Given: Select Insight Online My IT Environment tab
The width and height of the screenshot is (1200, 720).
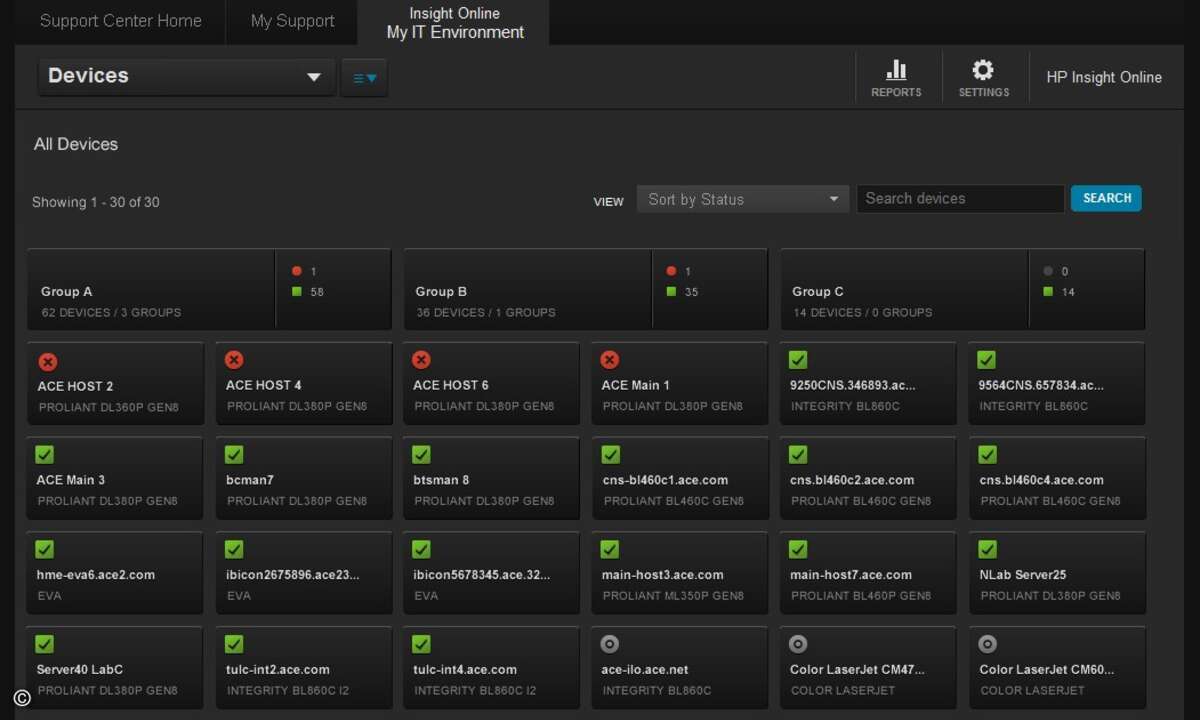Looking at the screenshot, I should pos(455,23).
